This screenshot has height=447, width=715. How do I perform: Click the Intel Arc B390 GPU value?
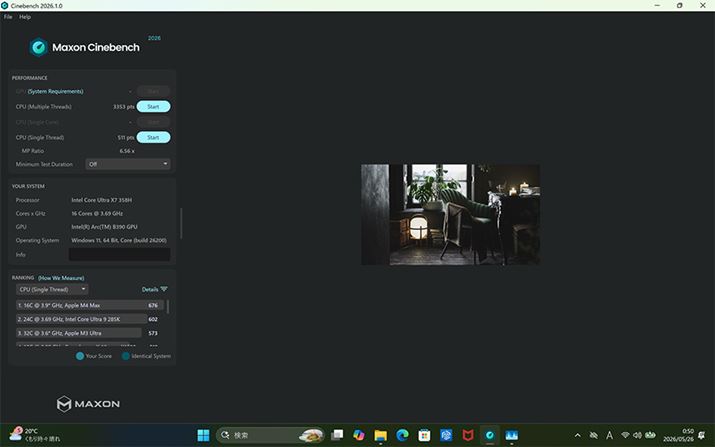[104, 227]
